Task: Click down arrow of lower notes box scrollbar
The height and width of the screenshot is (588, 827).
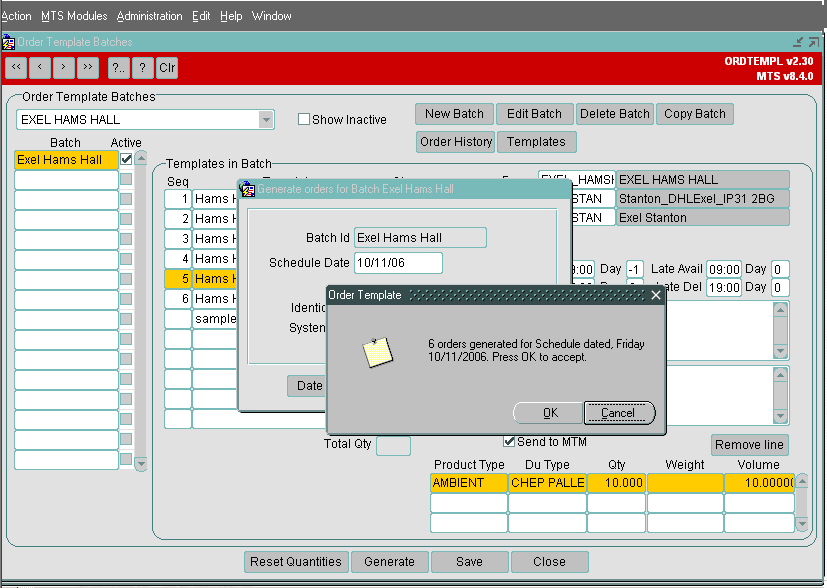Action: (x=781, y=417)
